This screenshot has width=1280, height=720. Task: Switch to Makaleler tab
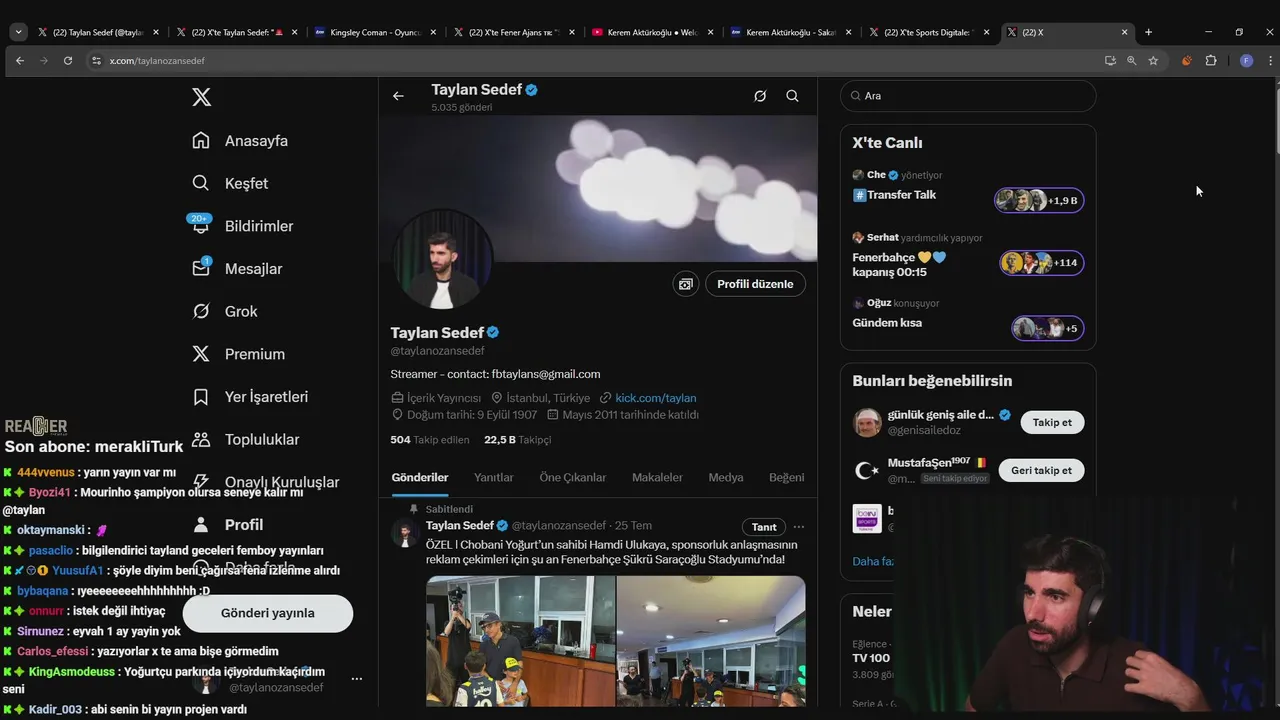pos(657,477)
